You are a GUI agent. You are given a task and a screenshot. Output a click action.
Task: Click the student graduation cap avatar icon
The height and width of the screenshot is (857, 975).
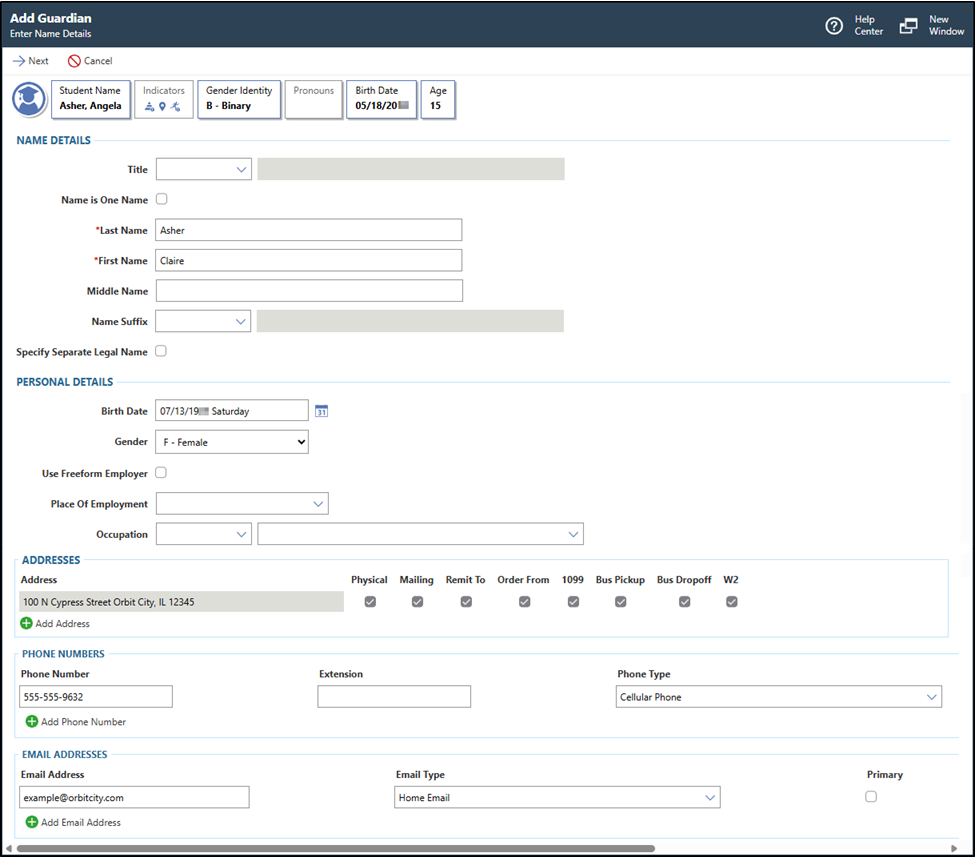[x=27, y=101]
